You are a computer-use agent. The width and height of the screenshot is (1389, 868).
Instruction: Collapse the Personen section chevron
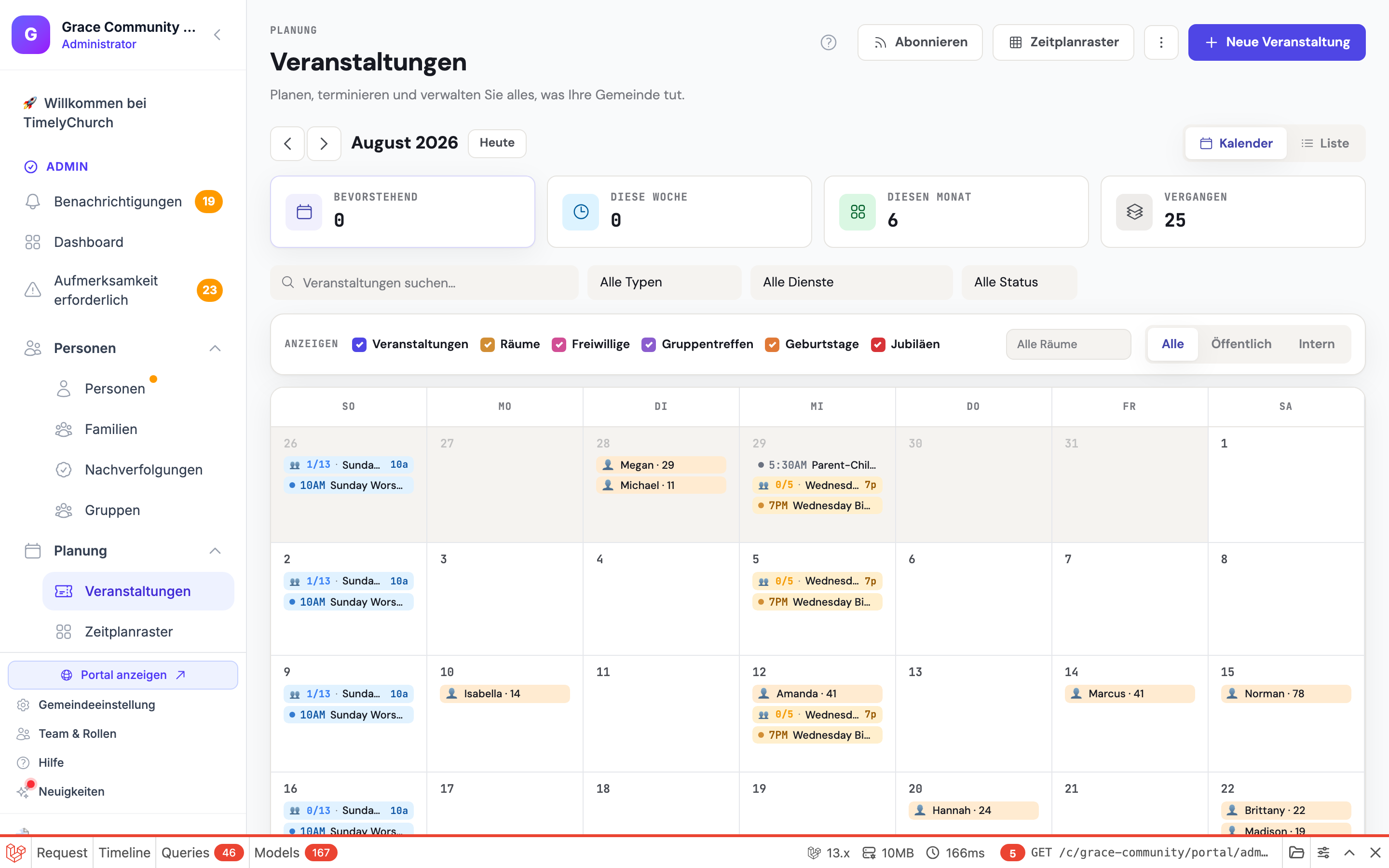[x=215, y=349]
